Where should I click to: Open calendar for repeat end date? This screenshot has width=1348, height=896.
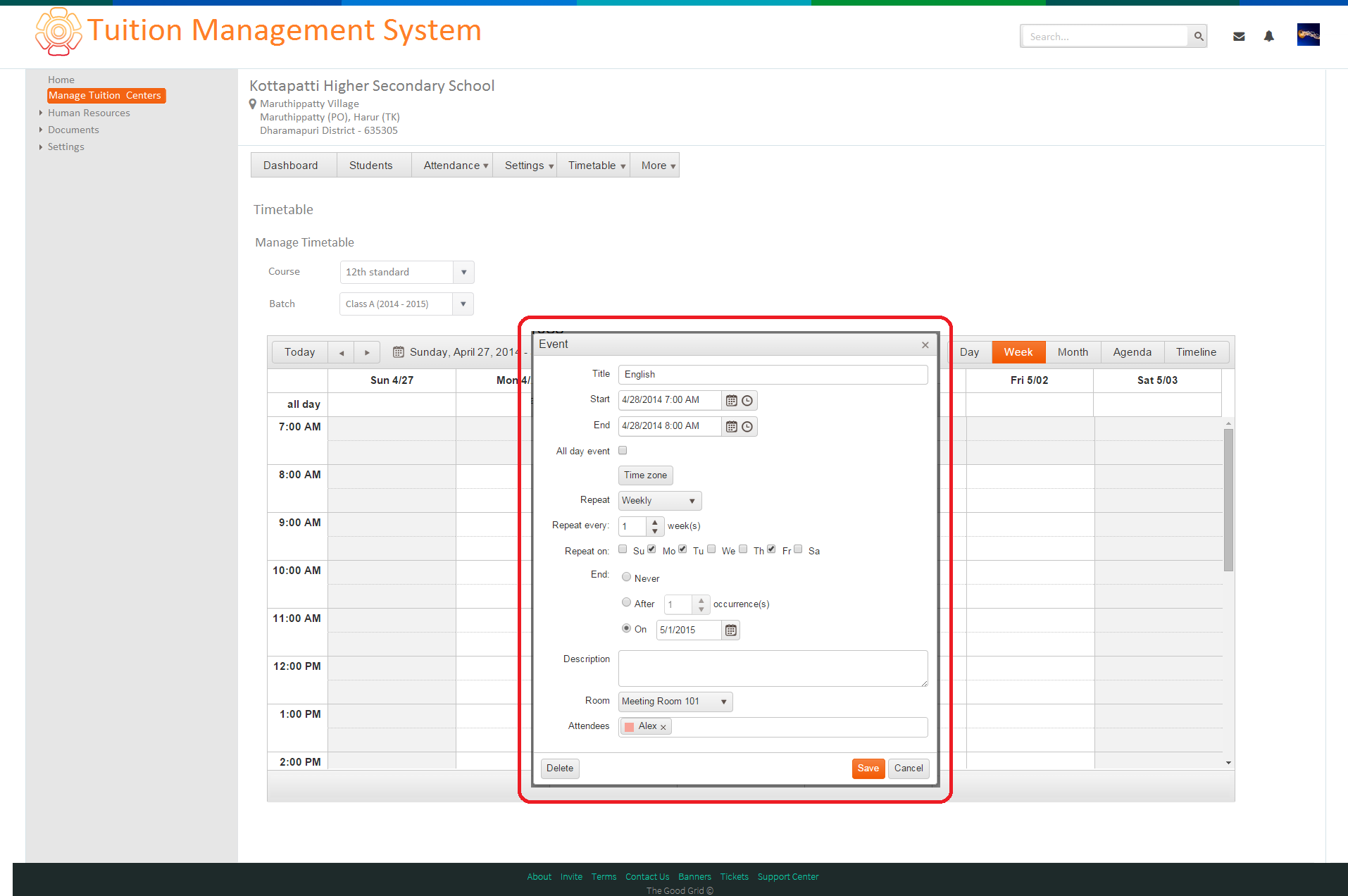tap(731, 630)
